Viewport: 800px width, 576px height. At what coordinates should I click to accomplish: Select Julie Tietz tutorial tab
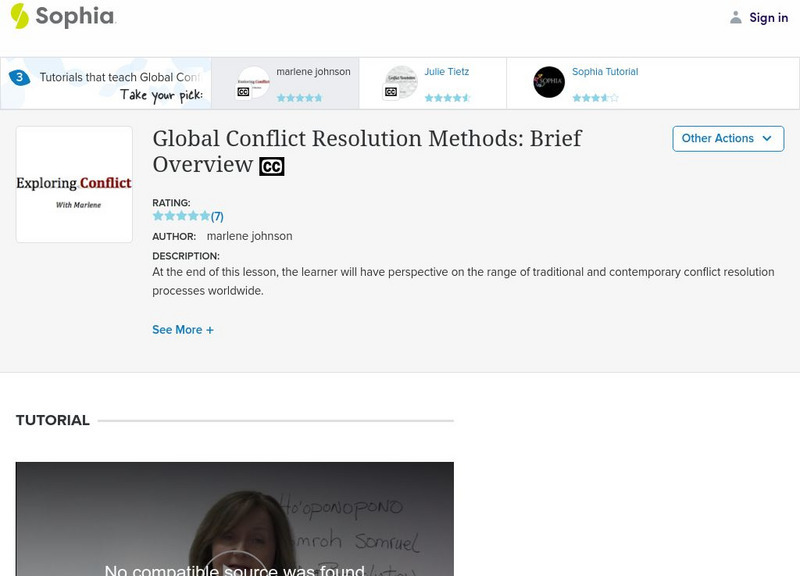tap(433, 83)
